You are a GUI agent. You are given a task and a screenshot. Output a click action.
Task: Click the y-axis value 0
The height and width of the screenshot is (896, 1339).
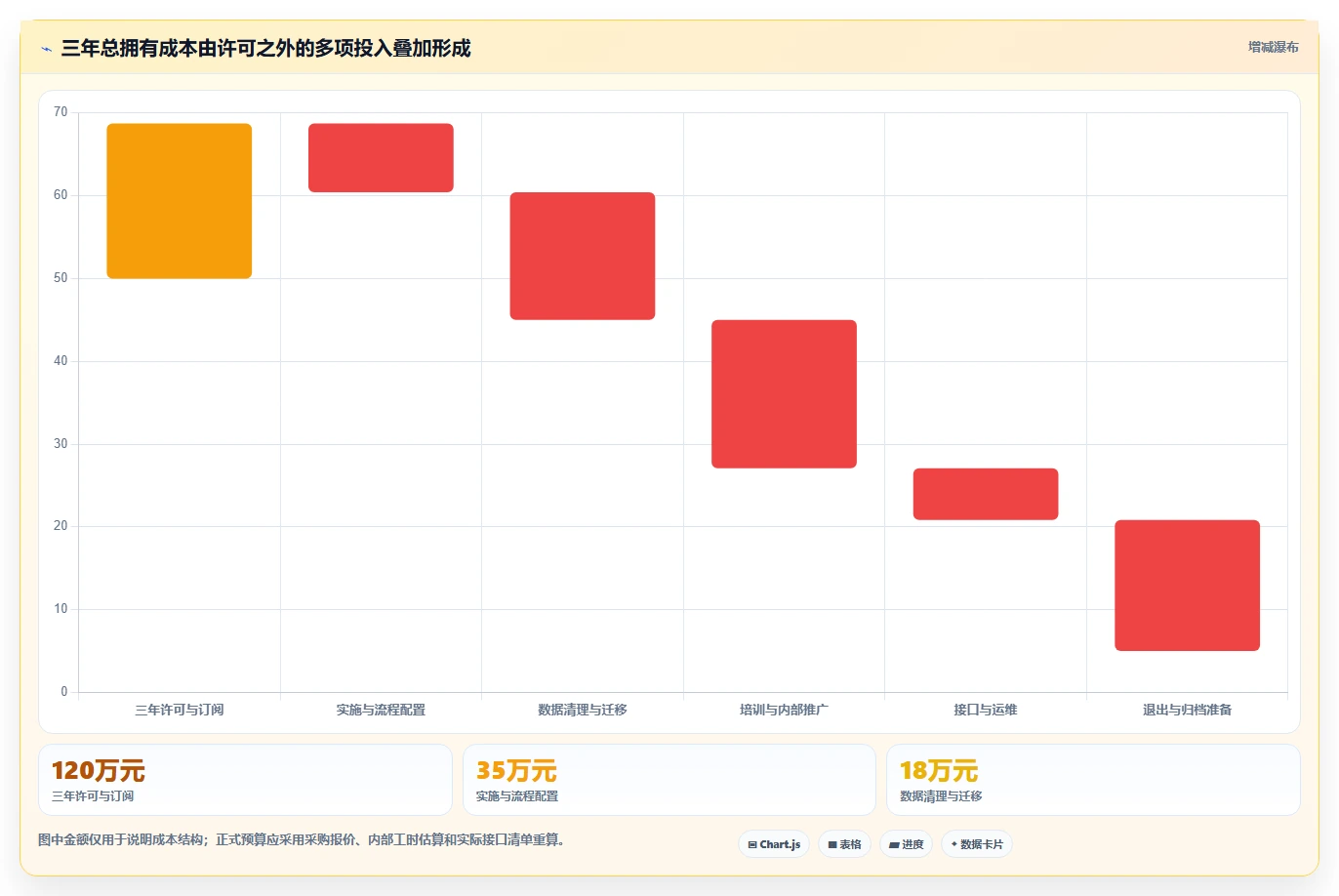(64, 692)
